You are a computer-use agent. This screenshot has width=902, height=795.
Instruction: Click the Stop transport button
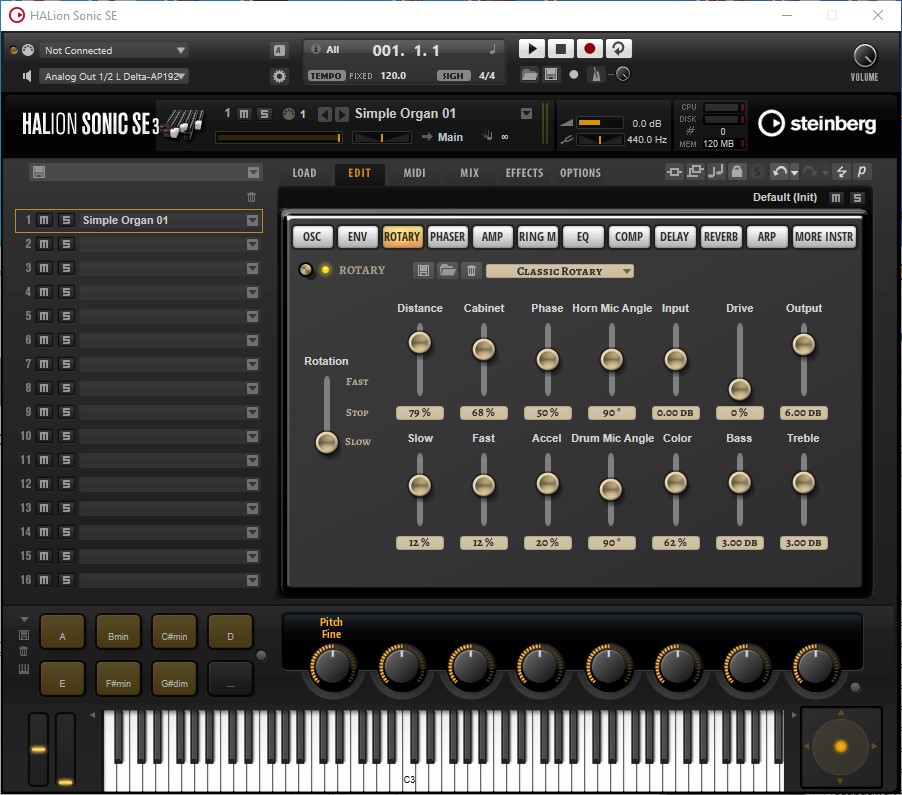pyautogui.click(x=560, y=49)
